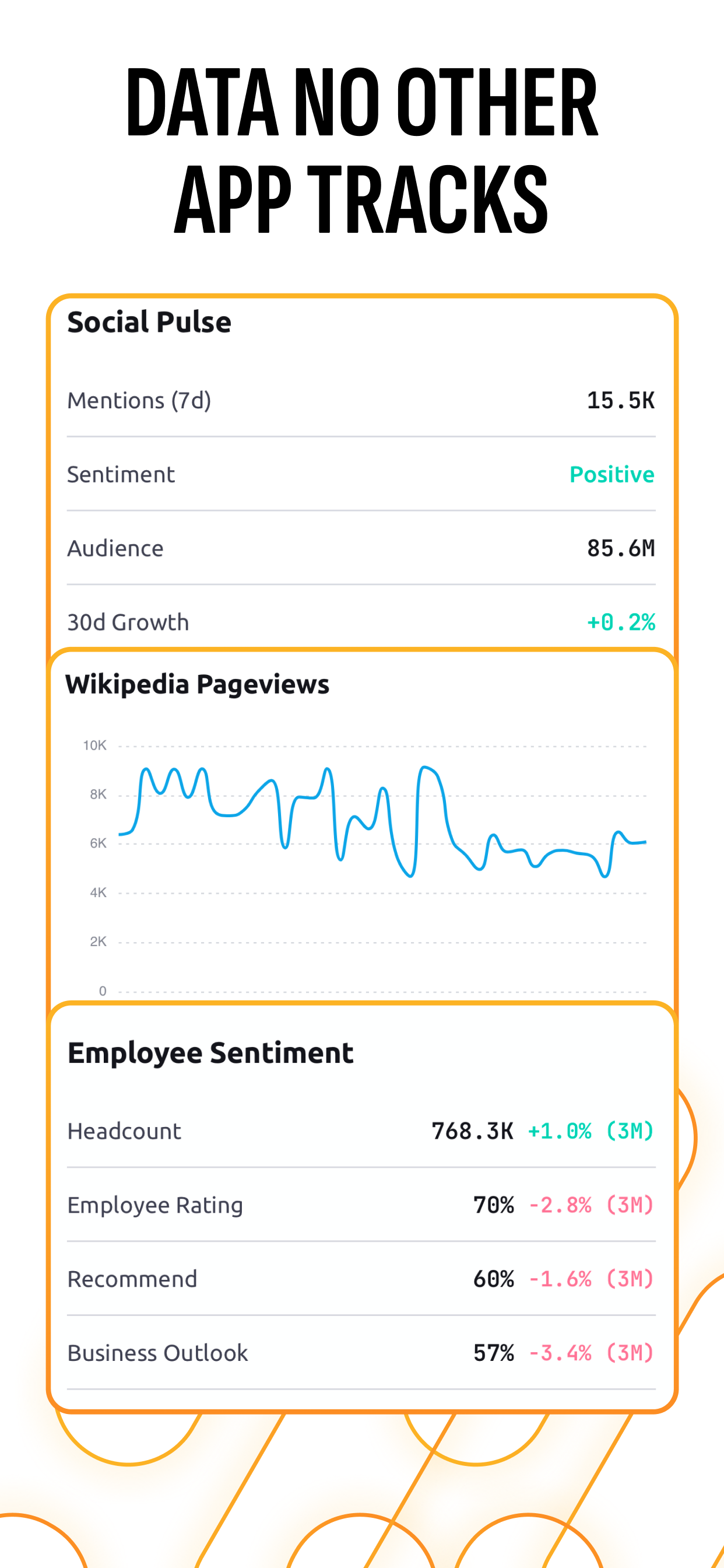Open the Employee Sentiment heading
724x1568 pixels.
tap(210, 1053)
